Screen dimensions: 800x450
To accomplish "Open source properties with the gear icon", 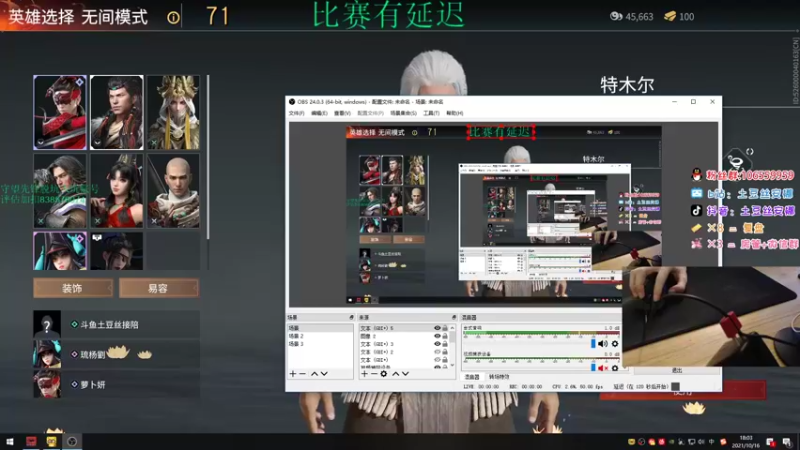I will click(384, 374).
